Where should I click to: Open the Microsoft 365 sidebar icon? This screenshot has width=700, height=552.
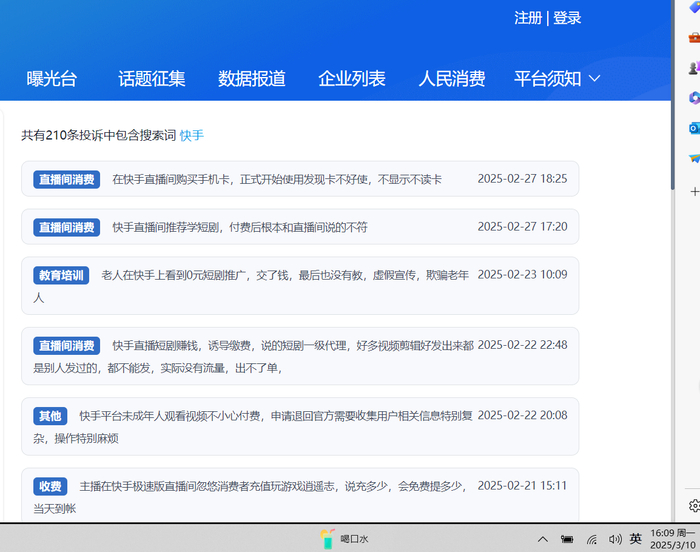coord(694,98)
